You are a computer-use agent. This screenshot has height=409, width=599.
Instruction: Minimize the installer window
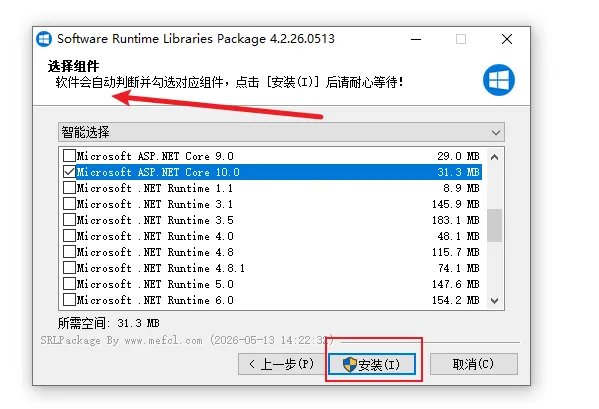[416, 39]
